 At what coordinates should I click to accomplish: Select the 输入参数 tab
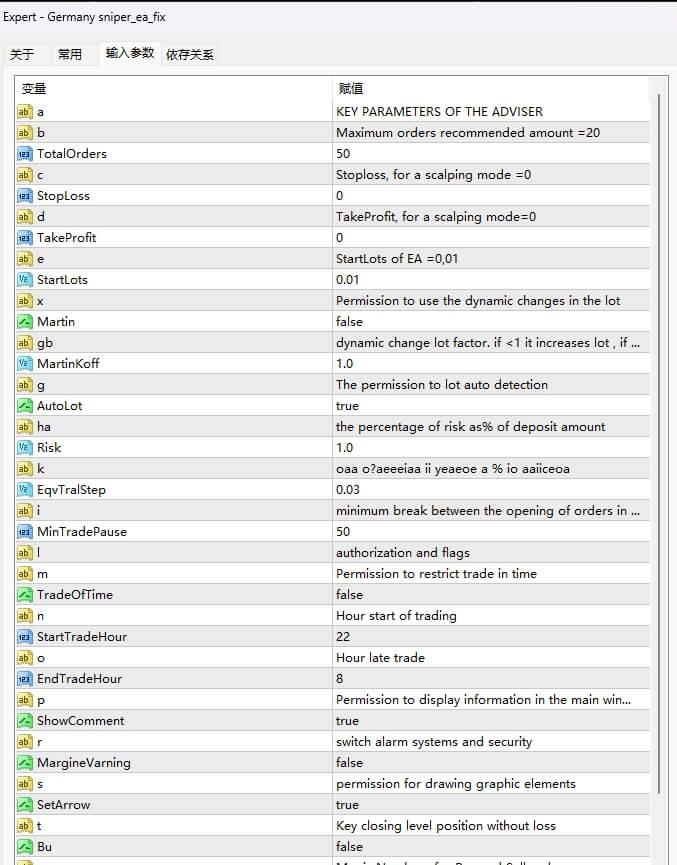tap(130, 53)
